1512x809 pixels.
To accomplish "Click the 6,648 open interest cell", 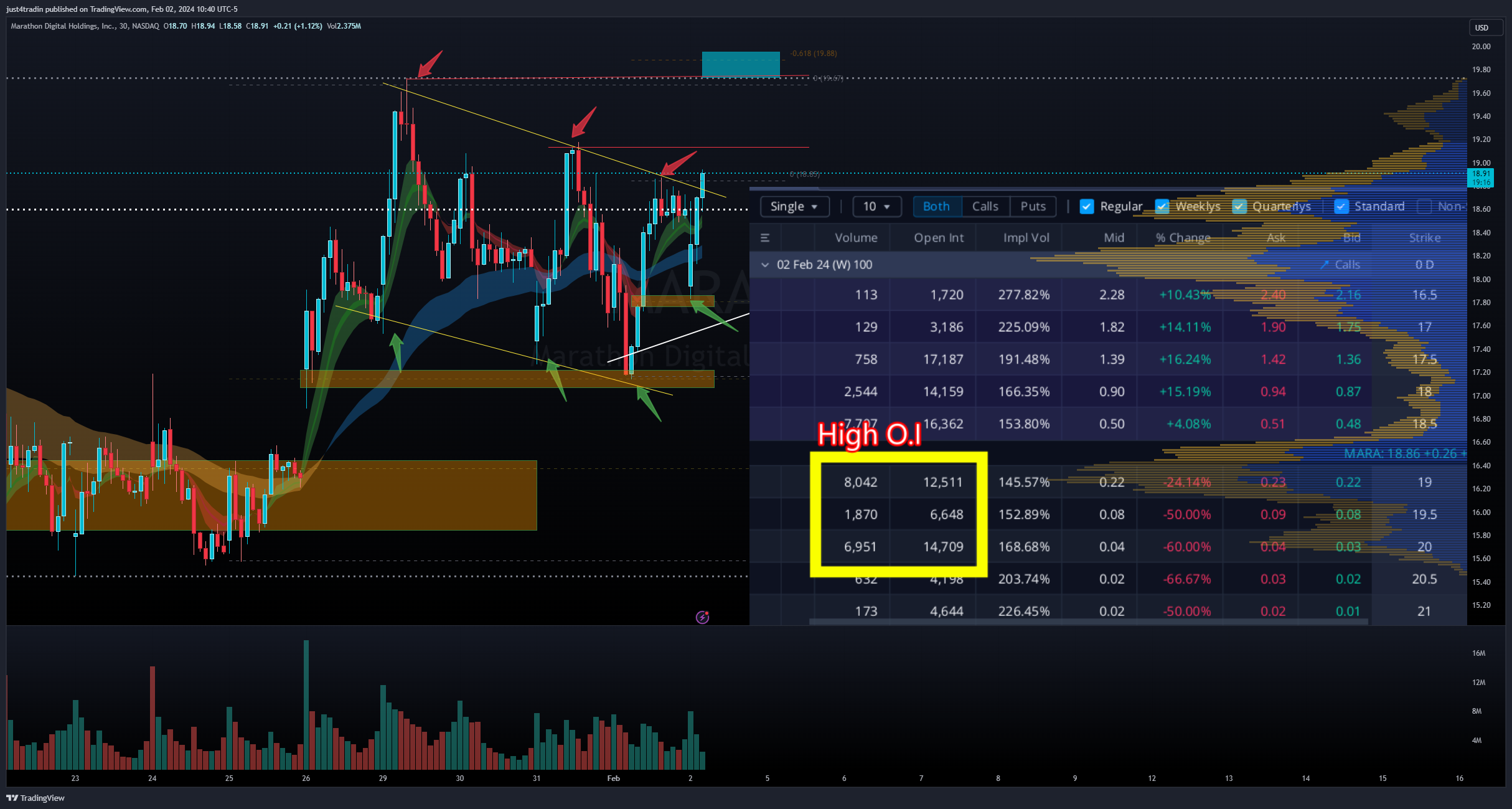I will click(x=947, y=514).
